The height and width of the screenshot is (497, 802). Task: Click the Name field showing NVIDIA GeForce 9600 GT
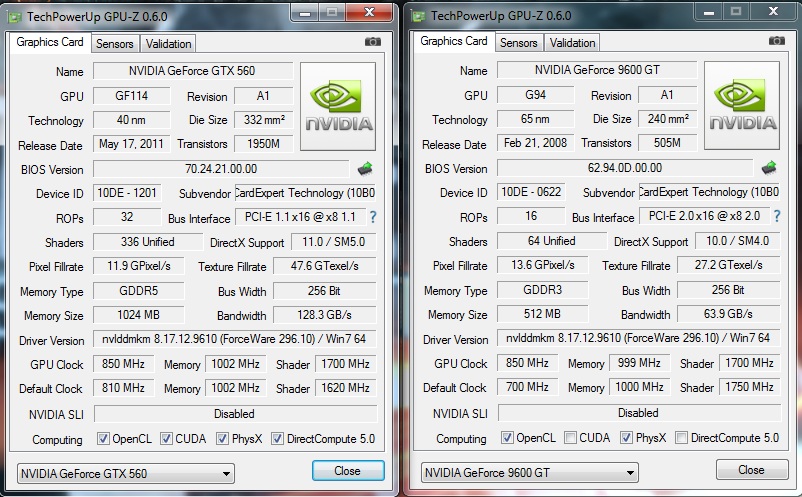[597, 70]
